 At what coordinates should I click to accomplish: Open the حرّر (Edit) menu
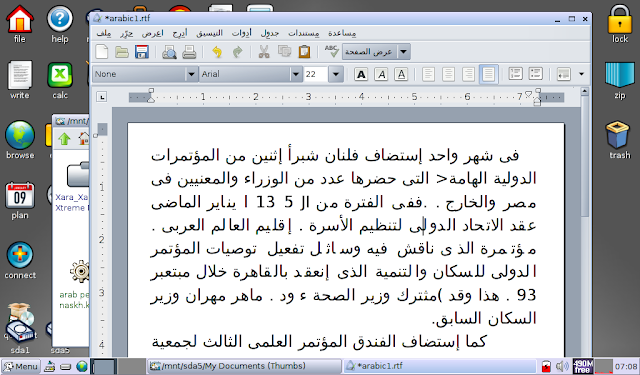[127, 33]
